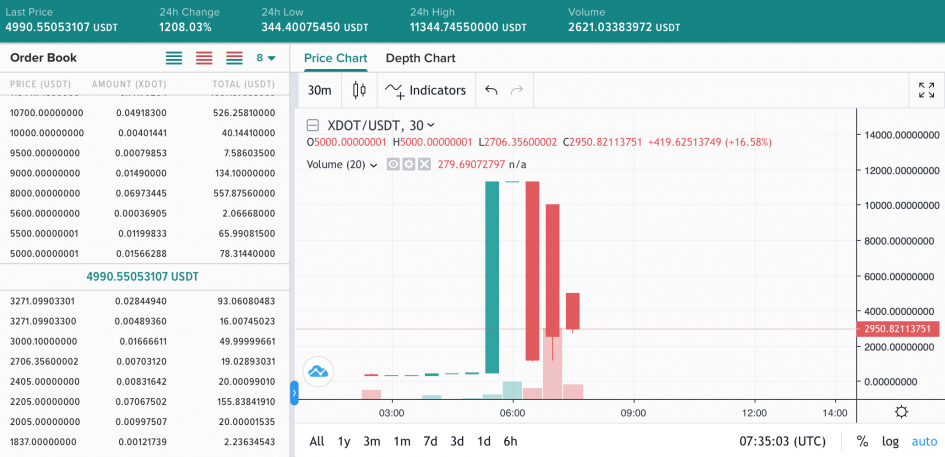
Task: Undo the last chart action
Action: click(491, 90)
